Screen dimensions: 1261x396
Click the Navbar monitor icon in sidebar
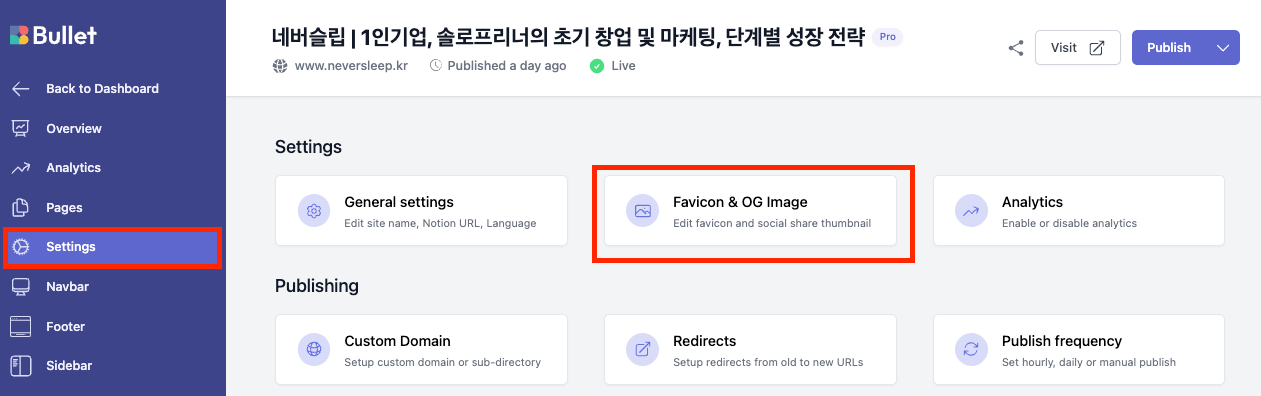pyautogui.click(x=20, y=287)
